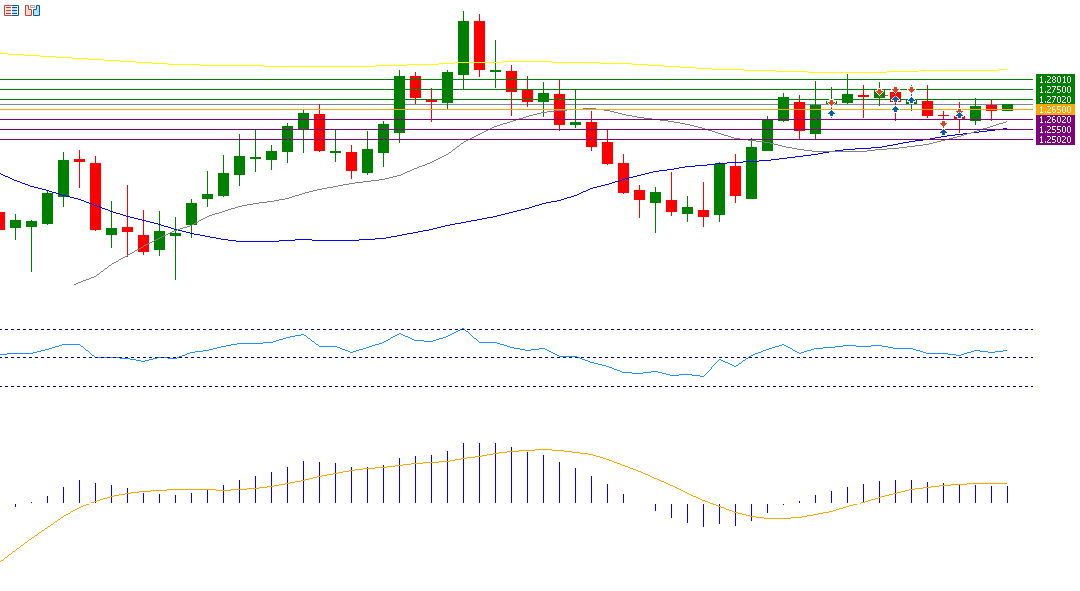Select the 1.26020 price level label
Image resolution: width=1080 pixels, height=591 pixels.
click(x=1055, y=120)
